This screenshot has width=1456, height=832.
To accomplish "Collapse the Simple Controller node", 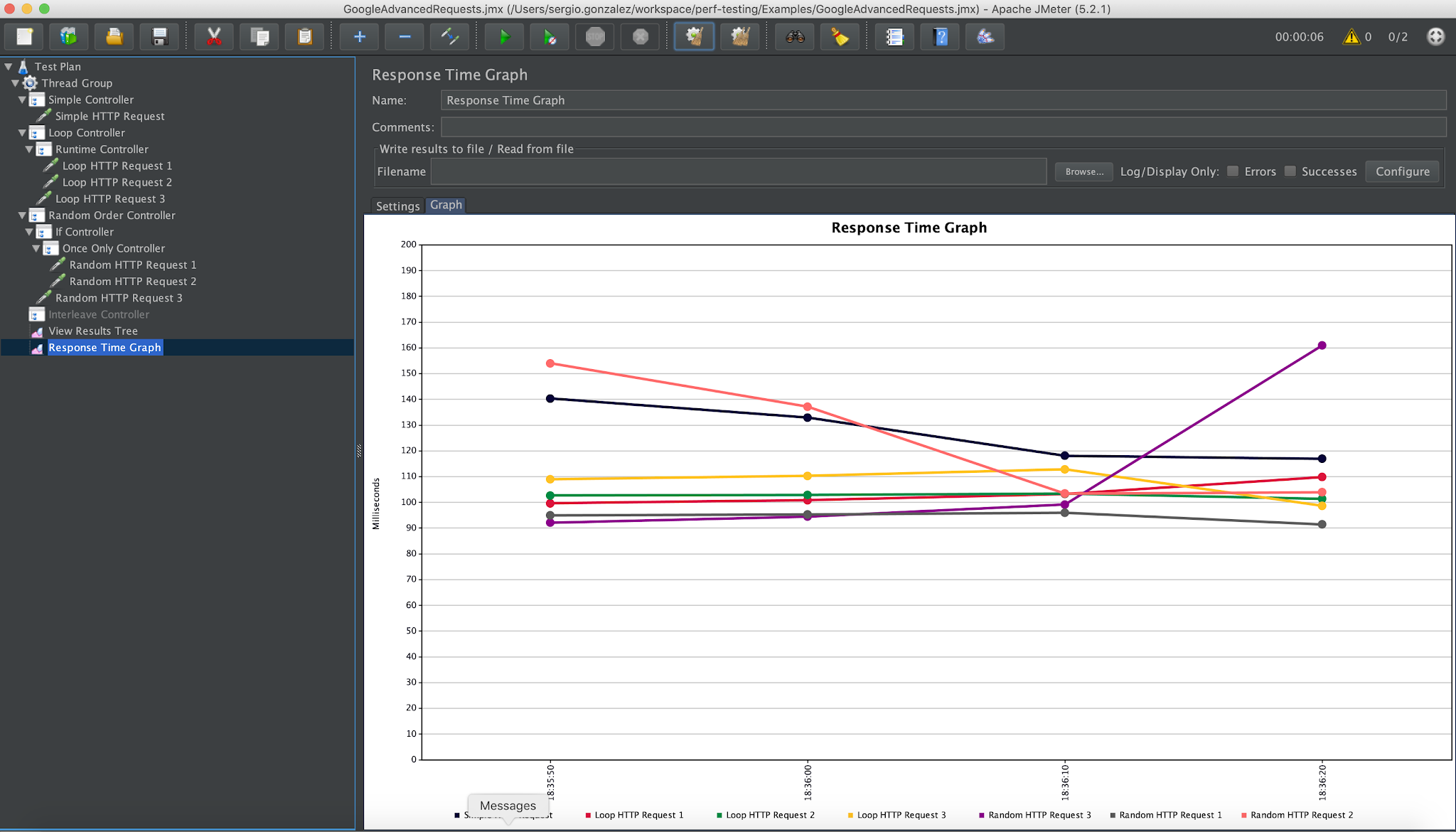I will coord(22,100).
